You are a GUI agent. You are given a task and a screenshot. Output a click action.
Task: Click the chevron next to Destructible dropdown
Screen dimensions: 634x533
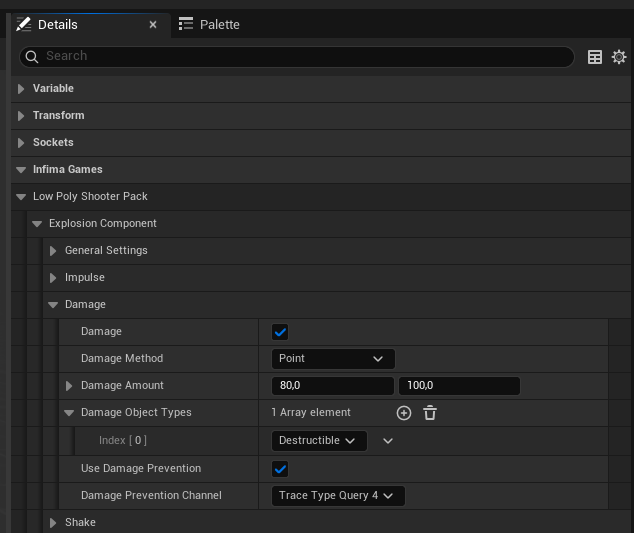coord(388,440)
